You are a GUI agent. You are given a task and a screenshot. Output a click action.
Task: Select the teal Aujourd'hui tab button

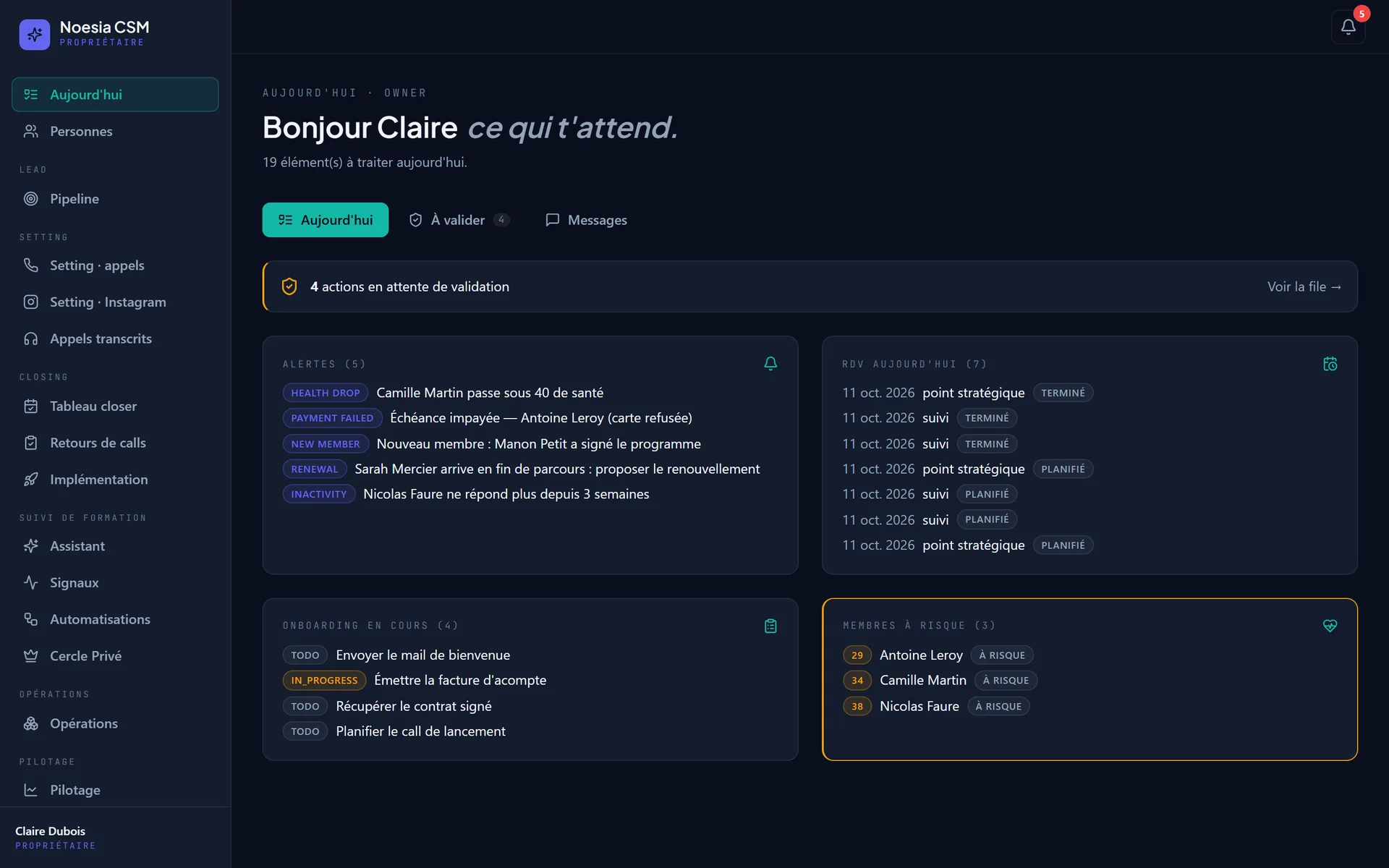[x=326, y=220]
